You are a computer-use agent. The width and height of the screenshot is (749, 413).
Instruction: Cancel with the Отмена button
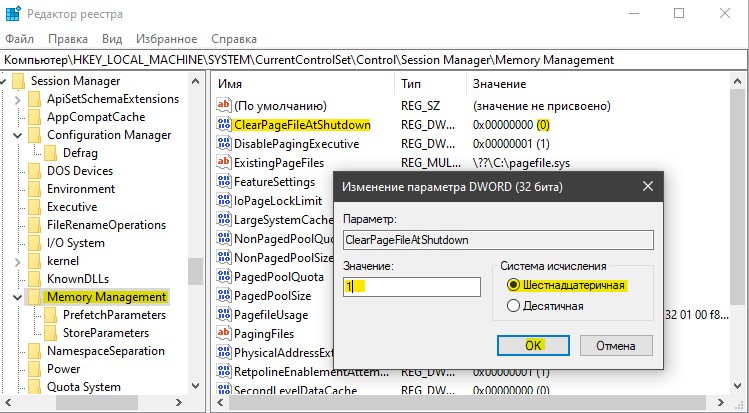pyautogui.click(x=616, y=345)
